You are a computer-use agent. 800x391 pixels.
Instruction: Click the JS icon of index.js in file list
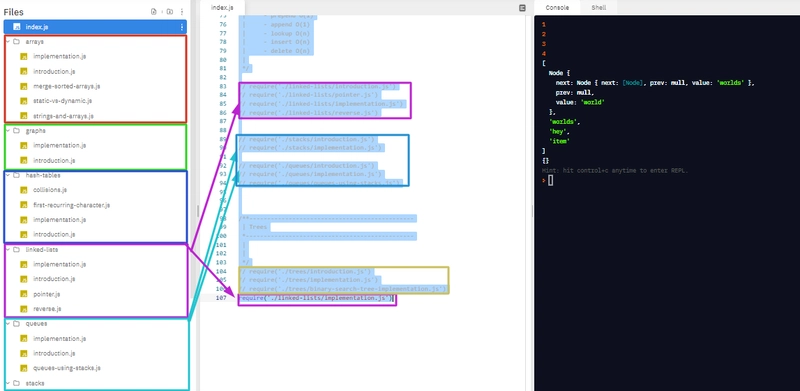(17, 27)
